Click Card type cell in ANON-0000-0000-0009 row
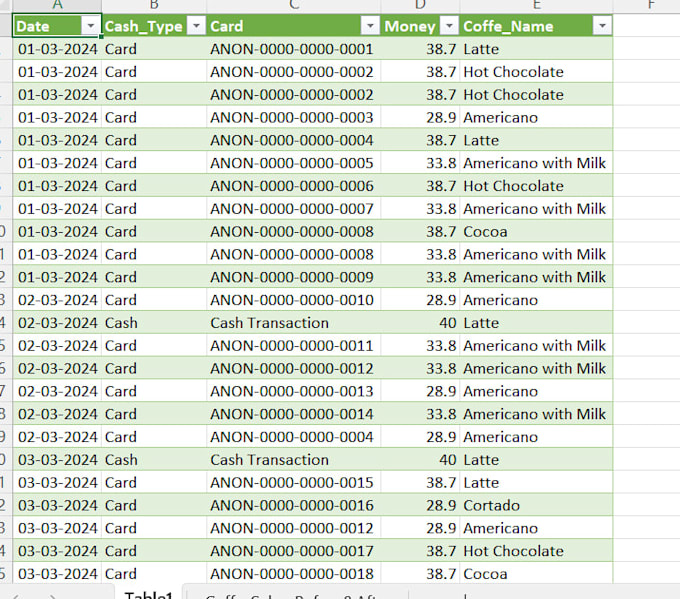680x599 pixels. point(154,277)
